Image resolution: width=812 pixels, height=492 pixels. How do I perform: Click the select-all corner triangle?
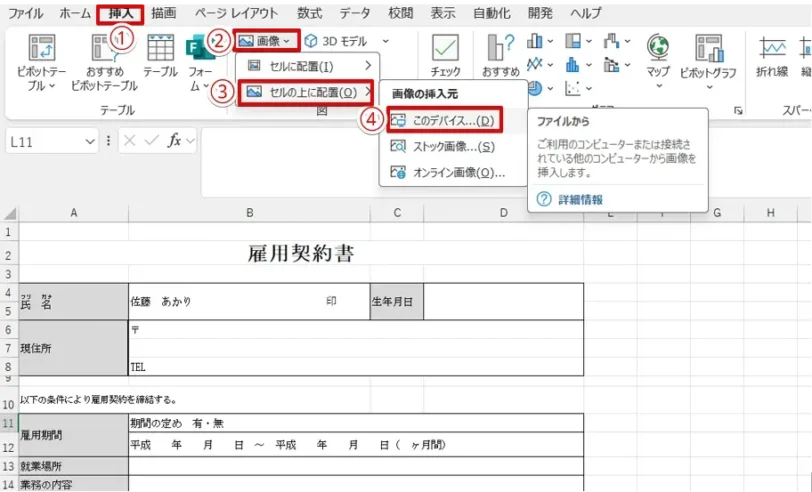pyautogui.click(x=10, y=213)
